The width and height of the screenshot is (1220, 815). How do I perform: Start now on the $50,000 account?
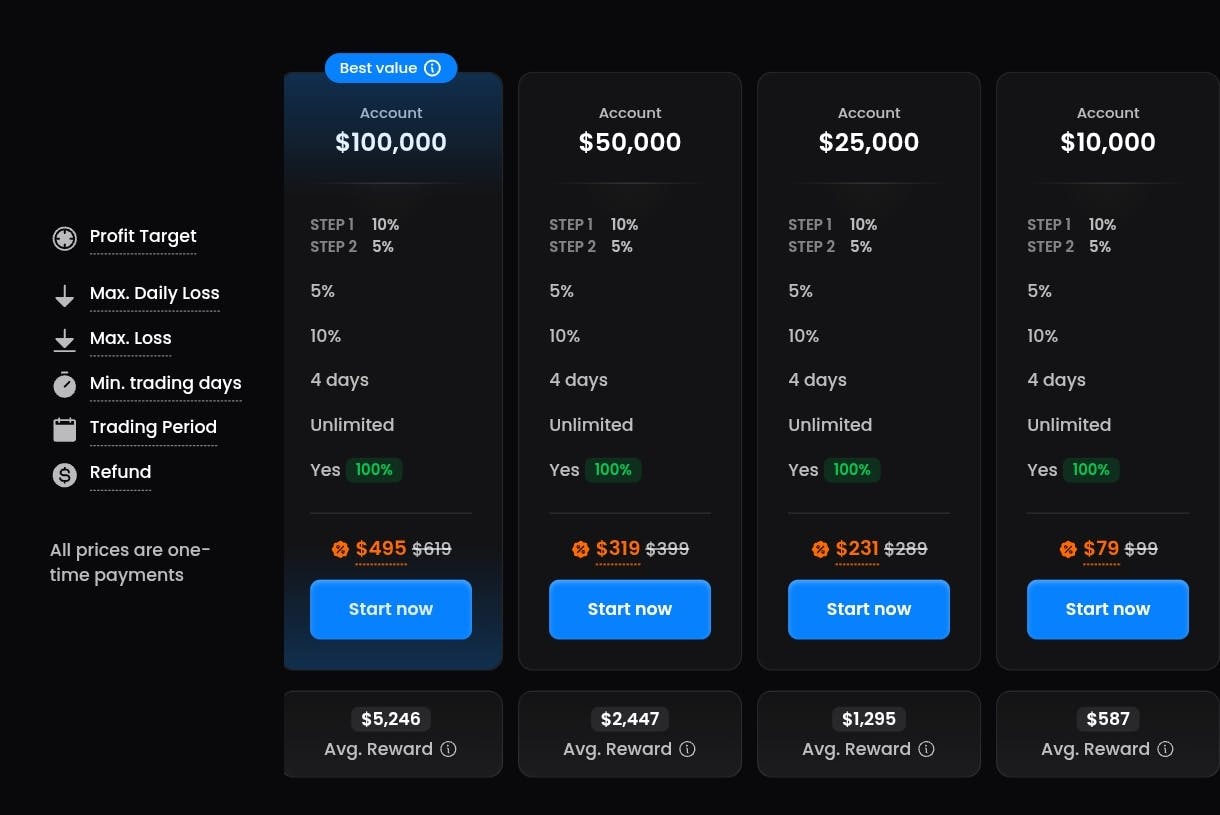630,609
